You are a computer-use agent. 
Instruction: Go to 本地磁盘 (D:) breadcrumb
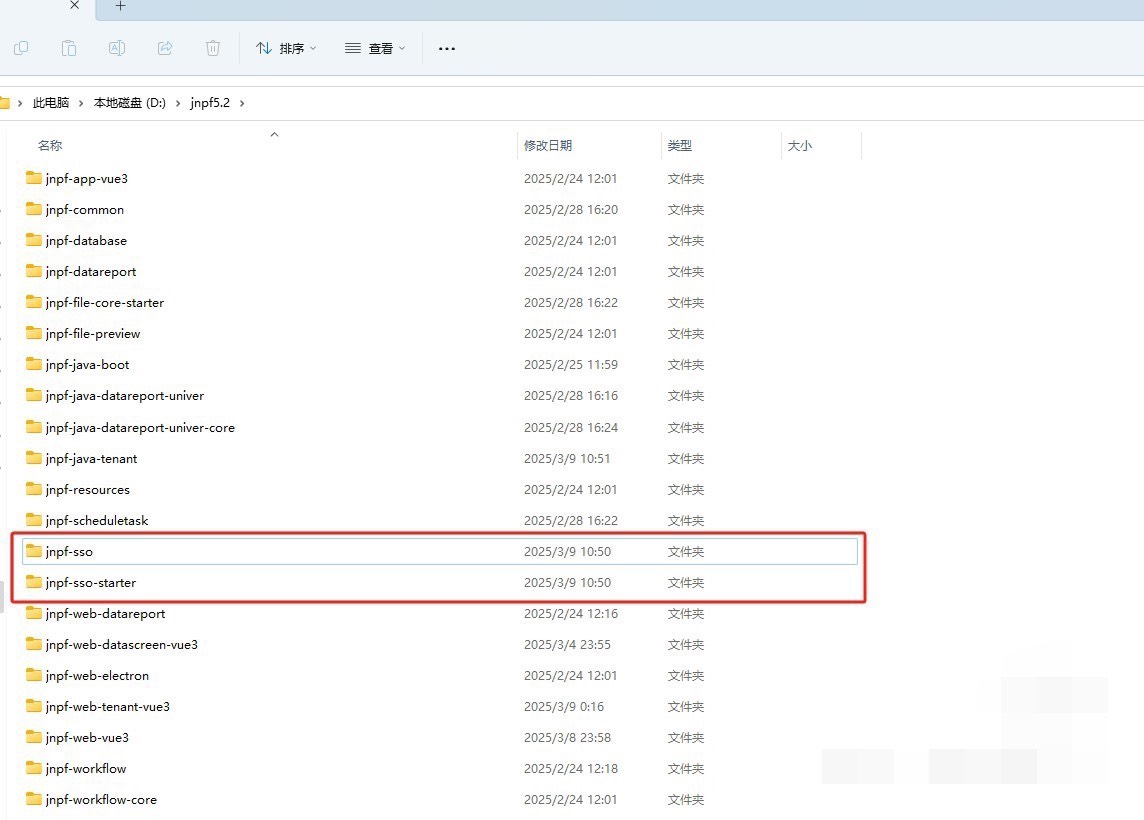129,103
